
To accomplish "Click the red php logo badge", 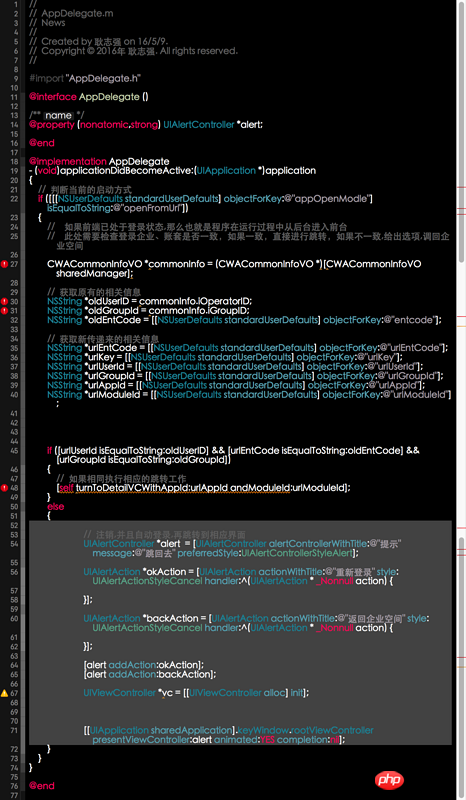I will pos(389,780).
